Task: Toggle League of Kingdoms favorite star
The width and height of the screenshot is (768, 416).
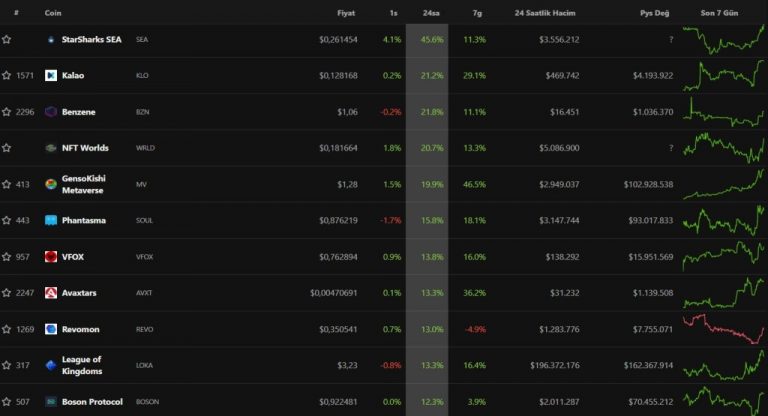Action: 6,366
